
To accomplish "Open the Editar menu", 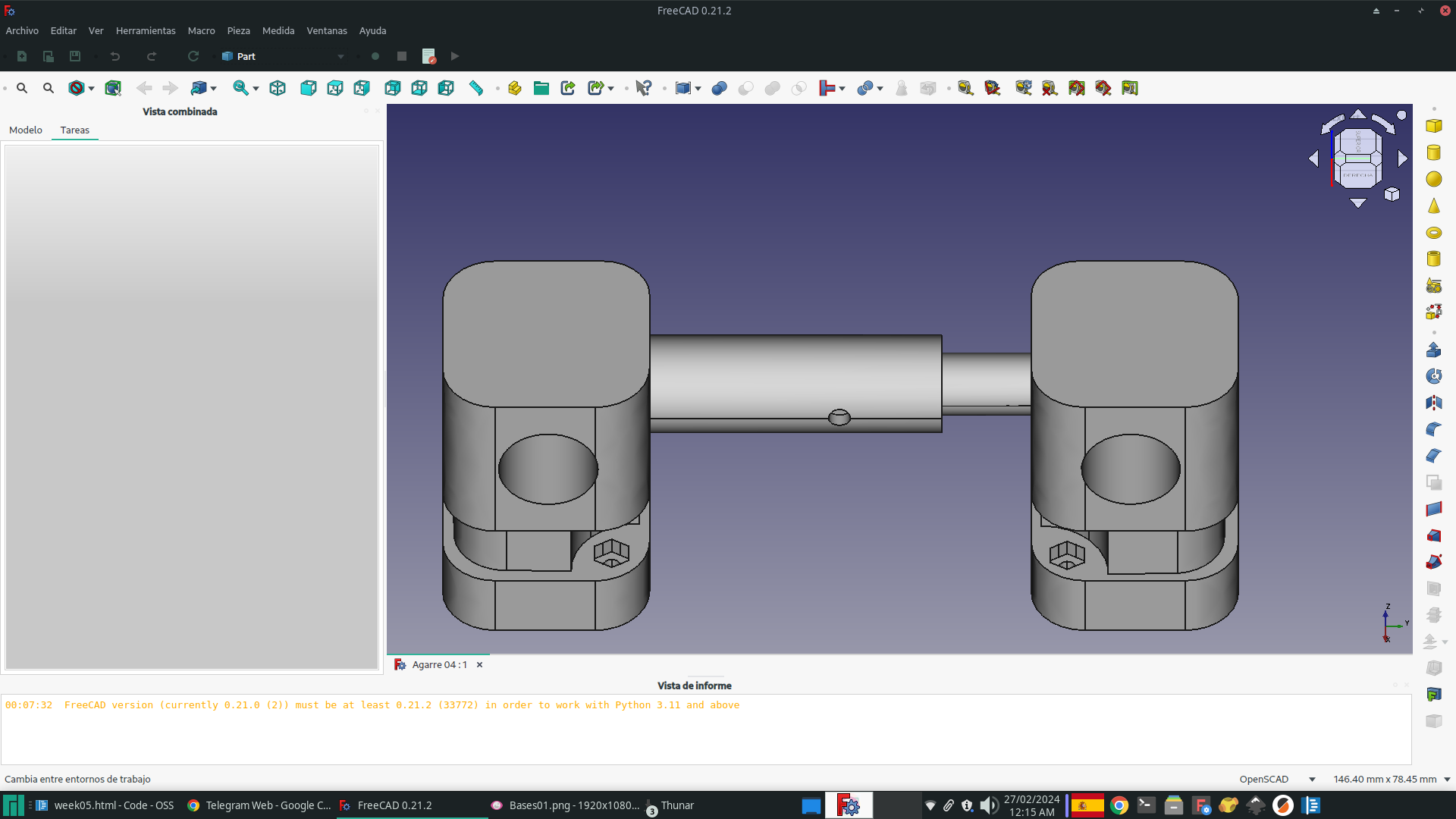I will point(64,30).
